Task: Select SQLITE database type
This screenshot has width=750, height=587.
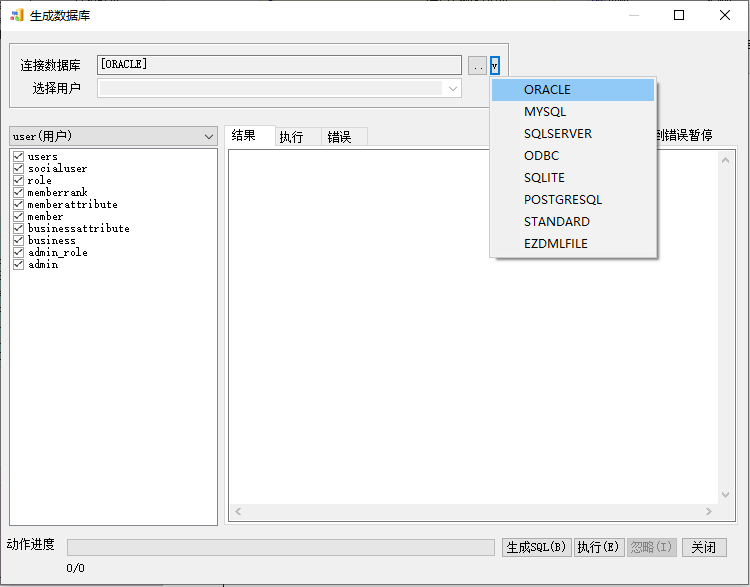Action: click(x=573, y=178)
